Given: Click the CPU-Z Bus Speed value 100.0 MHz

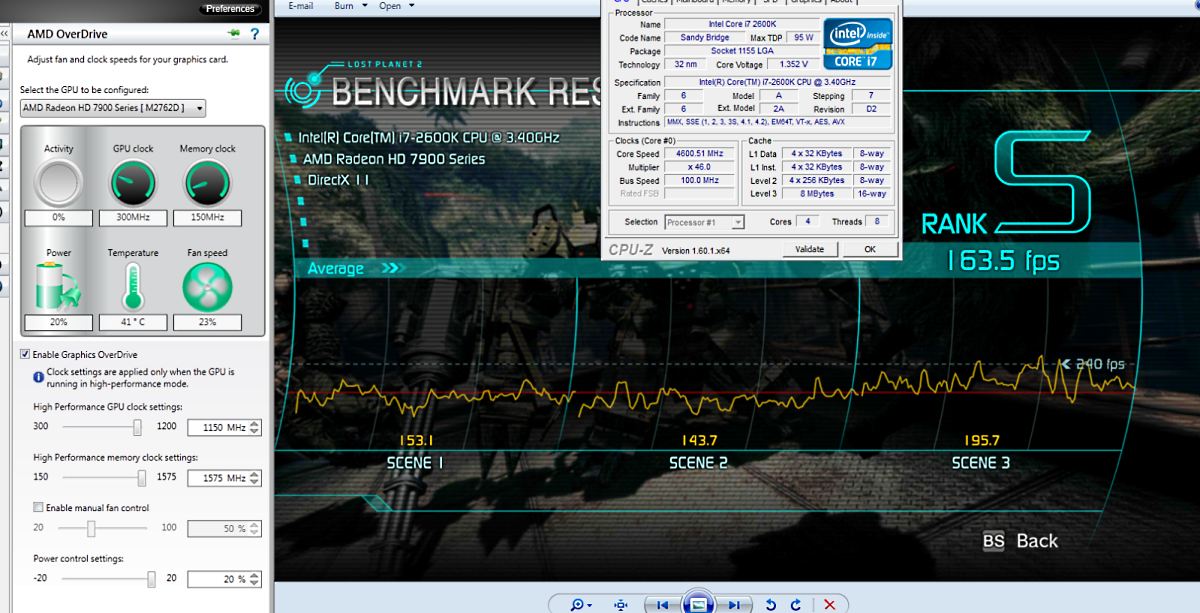Looking at the screenshot, I should tap(697, 180).
